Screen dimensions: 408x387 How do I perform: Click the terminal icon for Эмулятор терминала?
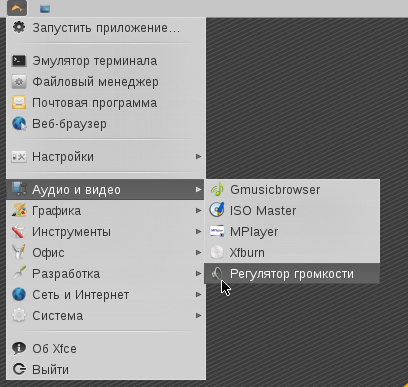pyautogui.click(x=19, y=61)
